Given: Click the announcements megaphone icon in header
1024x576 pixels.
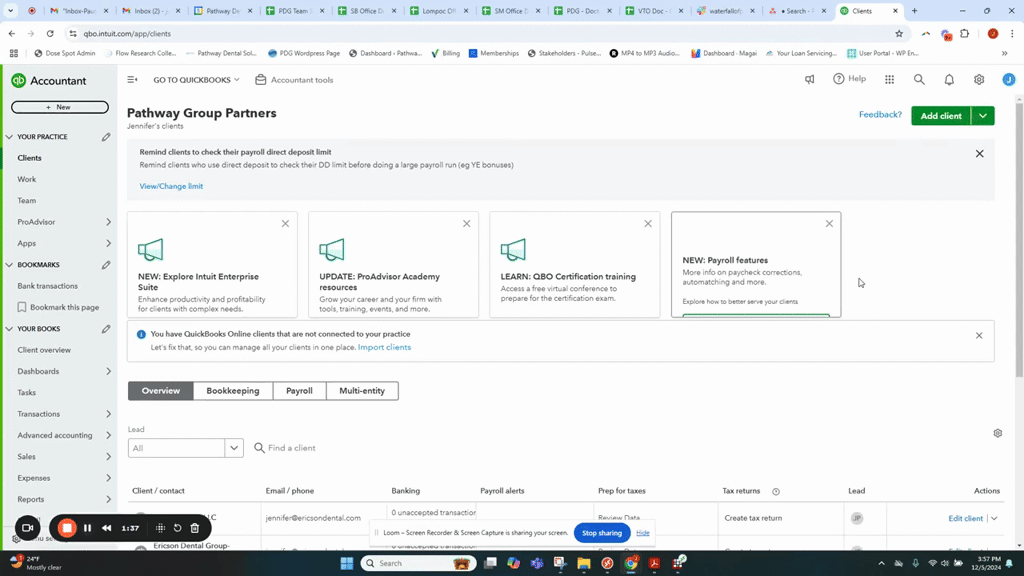Looking at the screenshot, I should pyautogui.click(x=809, y=80).
